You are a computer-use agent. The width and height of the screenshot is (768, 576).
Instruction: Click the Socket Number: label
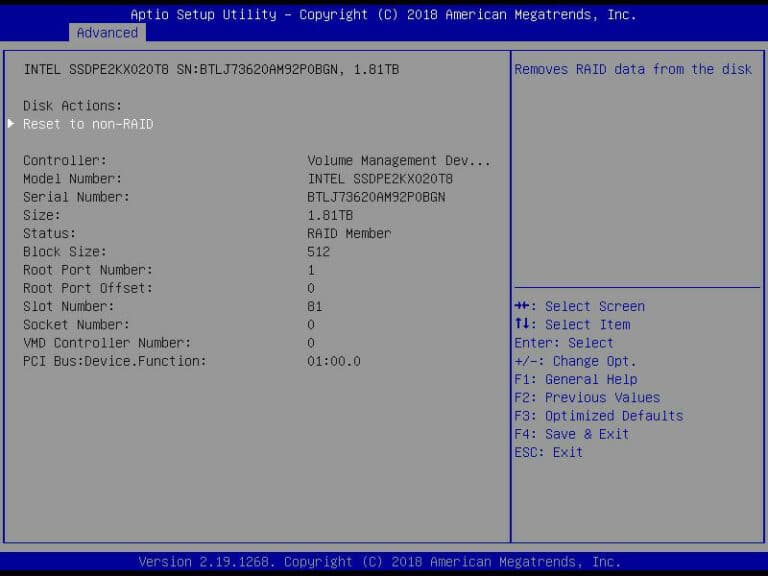pos(76,325)
